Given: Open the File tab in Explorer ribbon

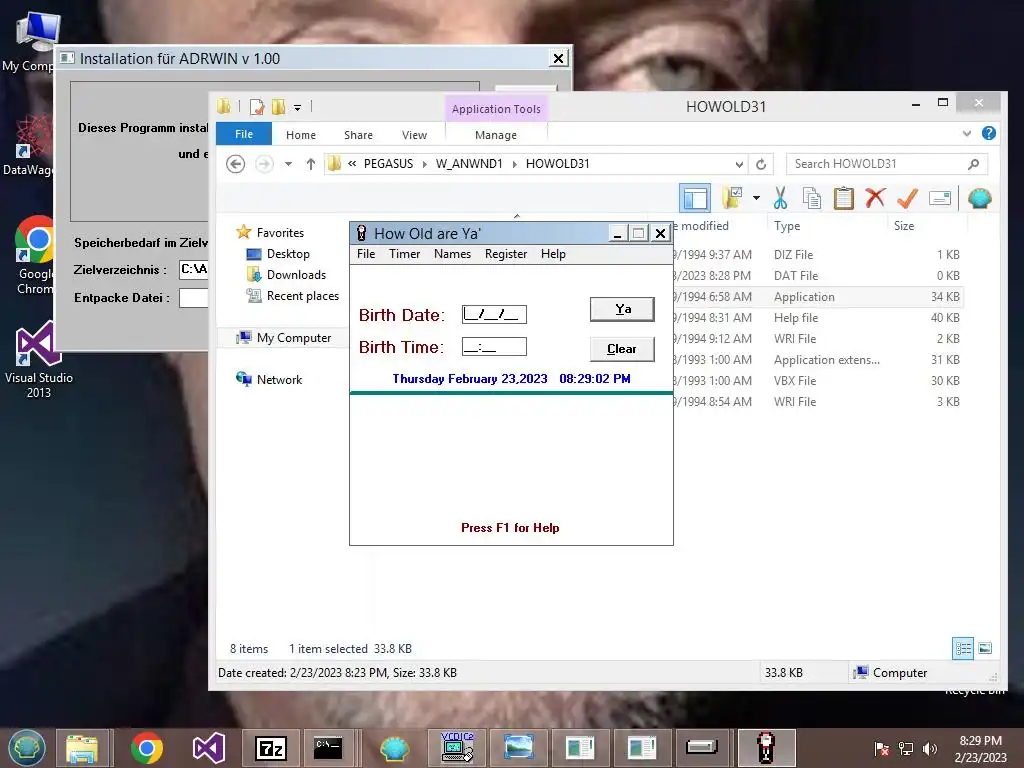Looking at the screenshot, I should 244,134.
